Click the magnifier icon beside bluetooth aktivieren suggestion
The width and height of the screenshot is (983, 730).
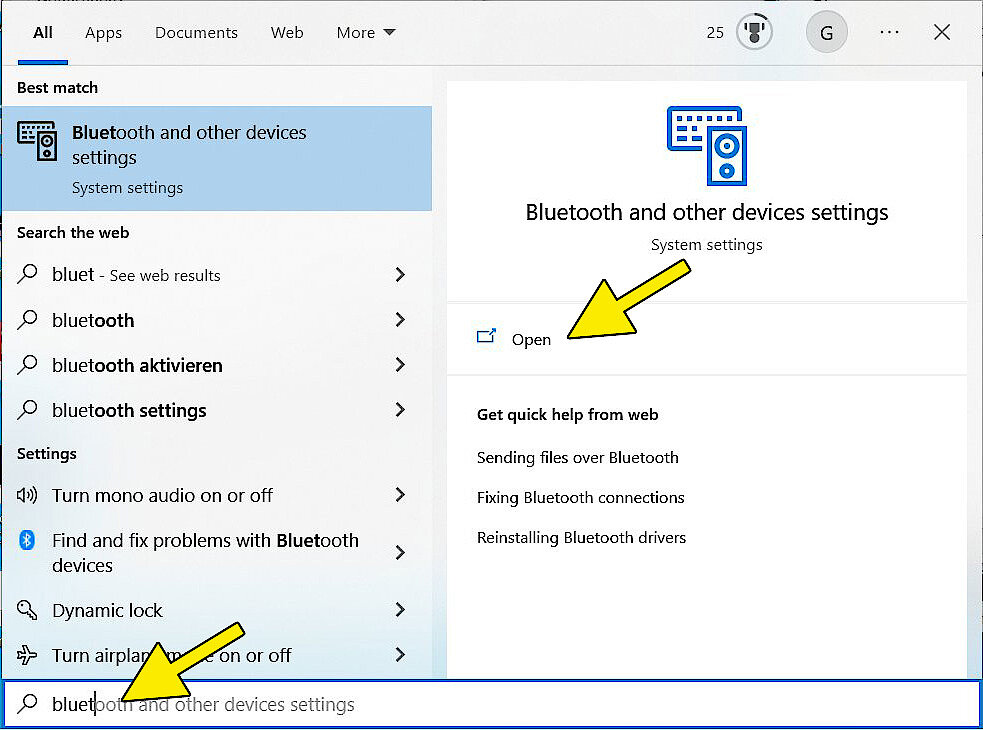tap(26, 365)
